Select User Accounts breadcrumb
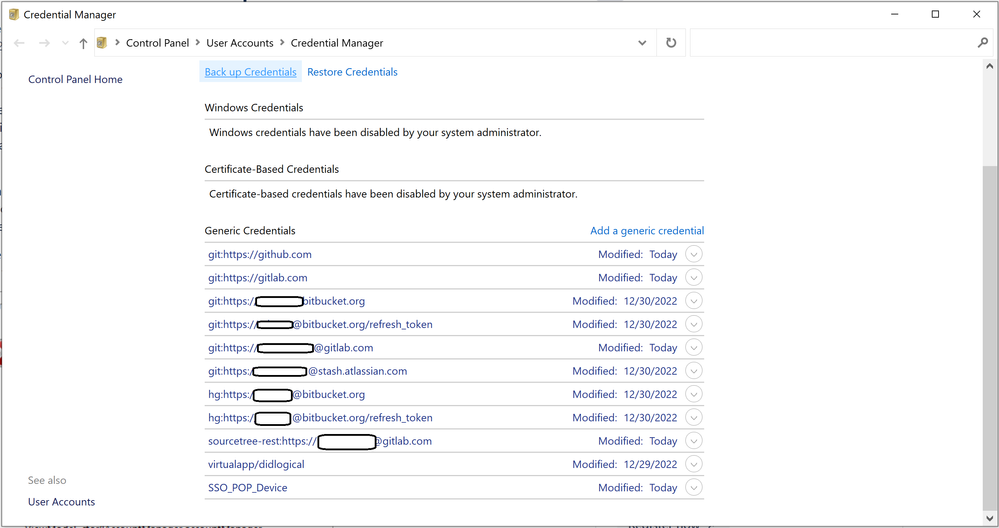The width and height of the screenshot is (999, 528). point(240,43)
